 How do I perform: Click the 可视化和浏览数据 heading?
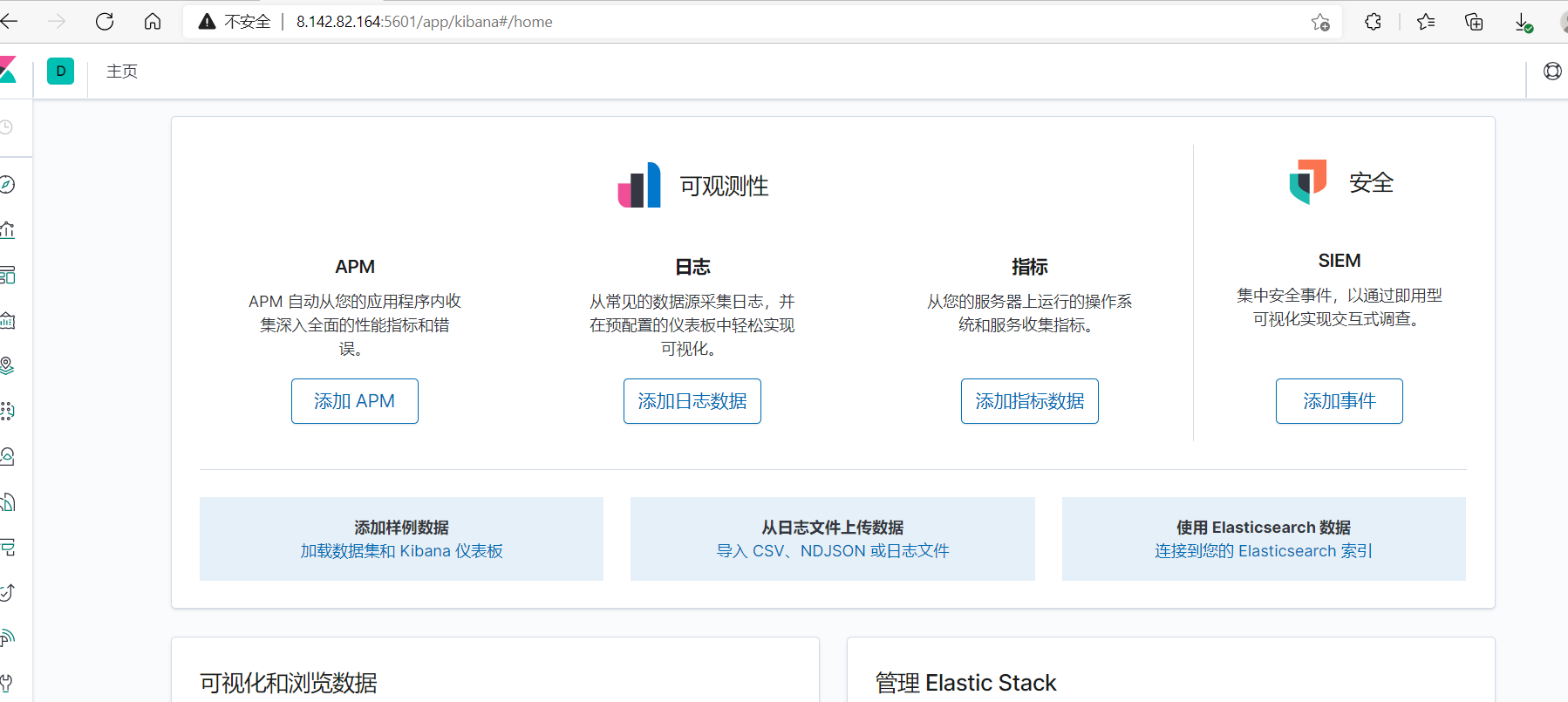[x=289, y=683]
